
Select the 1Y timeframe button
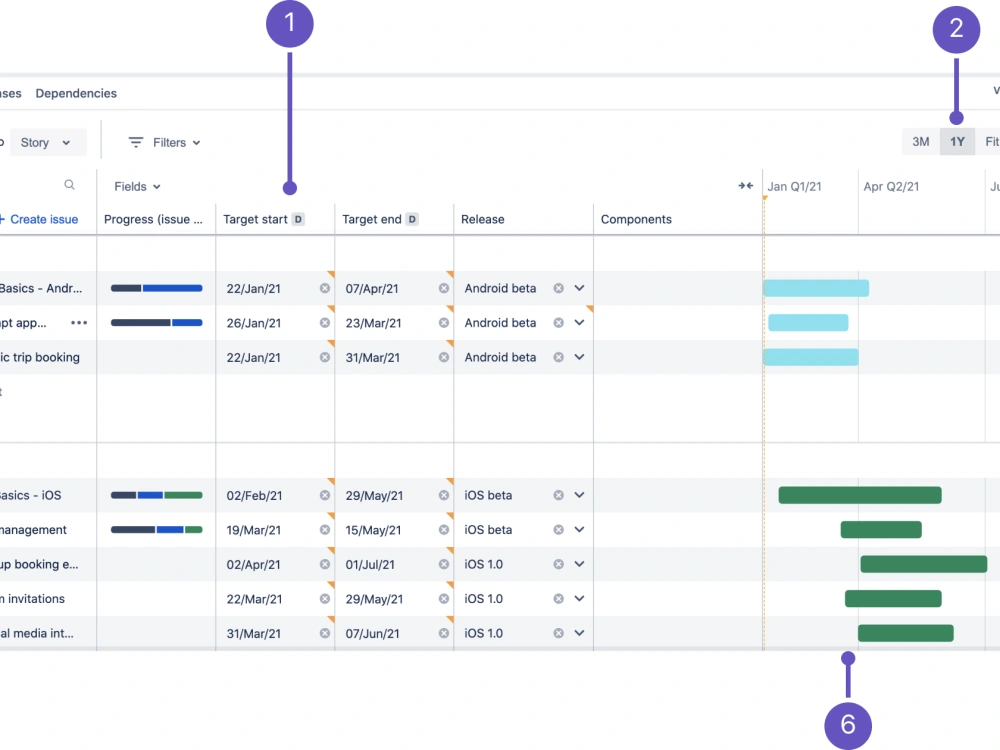tap(956, 141)
